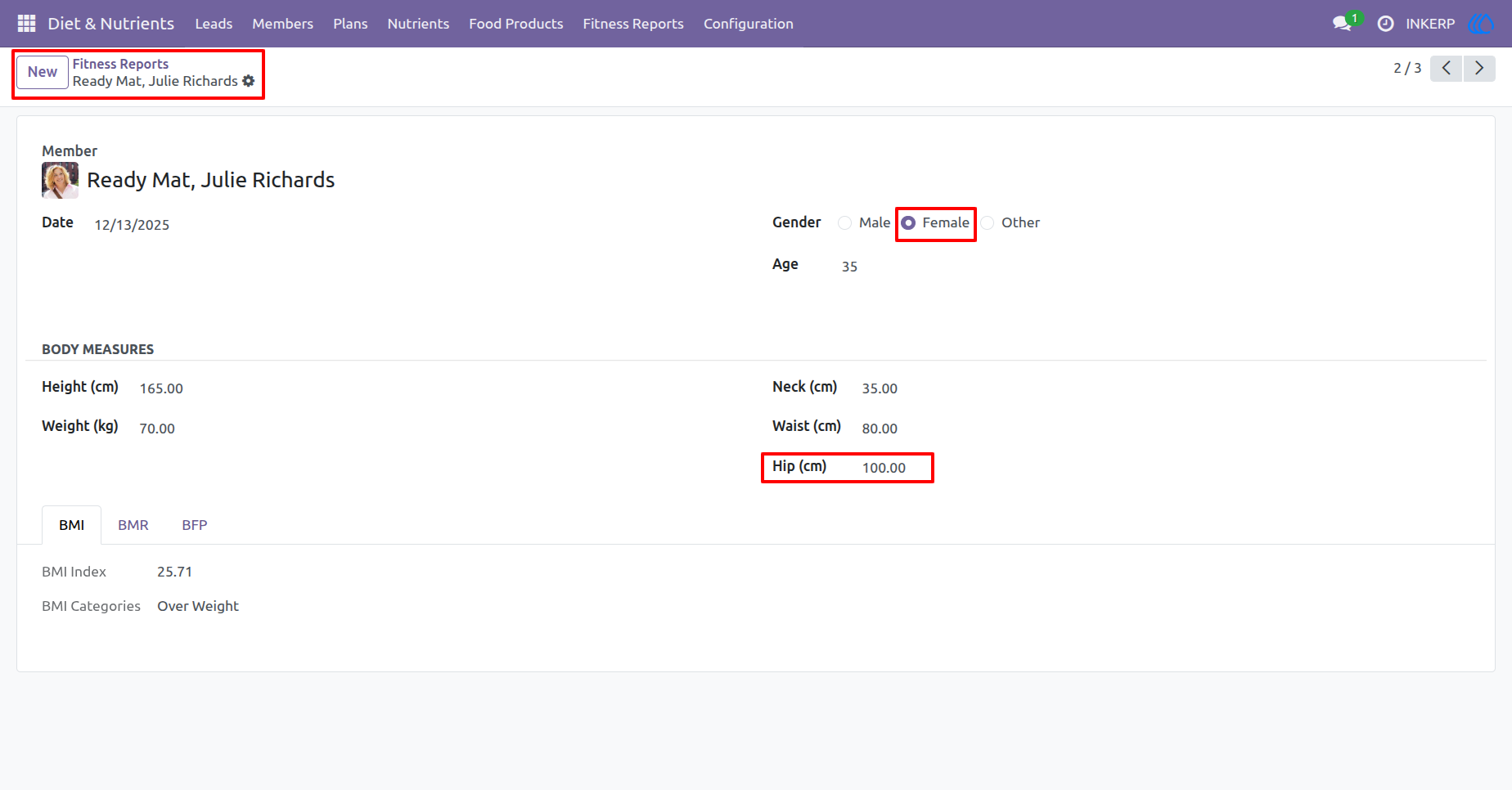The image size is (1512, 790).
Task: Select the Other gender option
Action: pyautogui.click(x=988, y=222)
